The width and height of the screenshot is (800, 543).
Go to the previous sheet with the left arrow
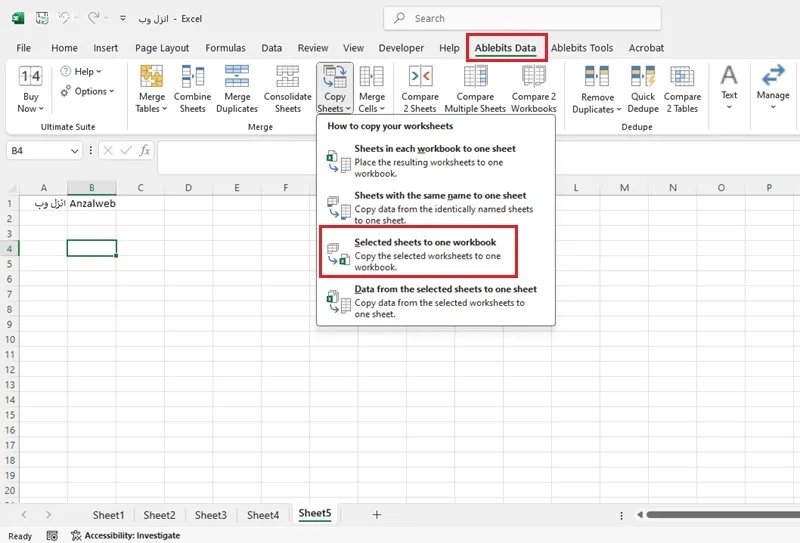(x=24, y=514)
